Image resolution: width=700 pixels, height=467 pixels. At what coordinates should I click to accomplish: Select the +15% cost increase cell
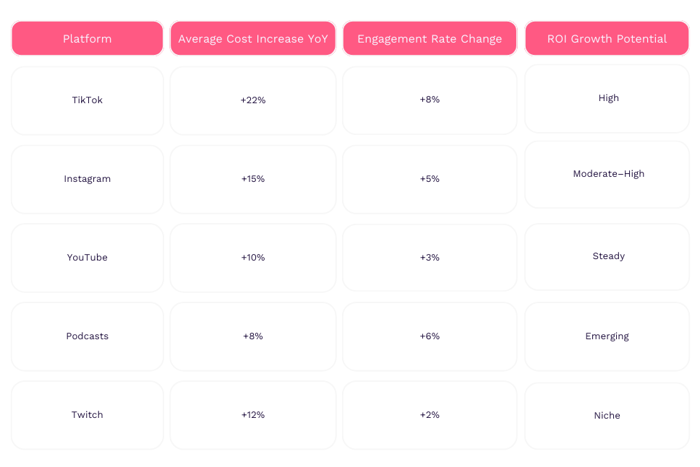point(253,179)
